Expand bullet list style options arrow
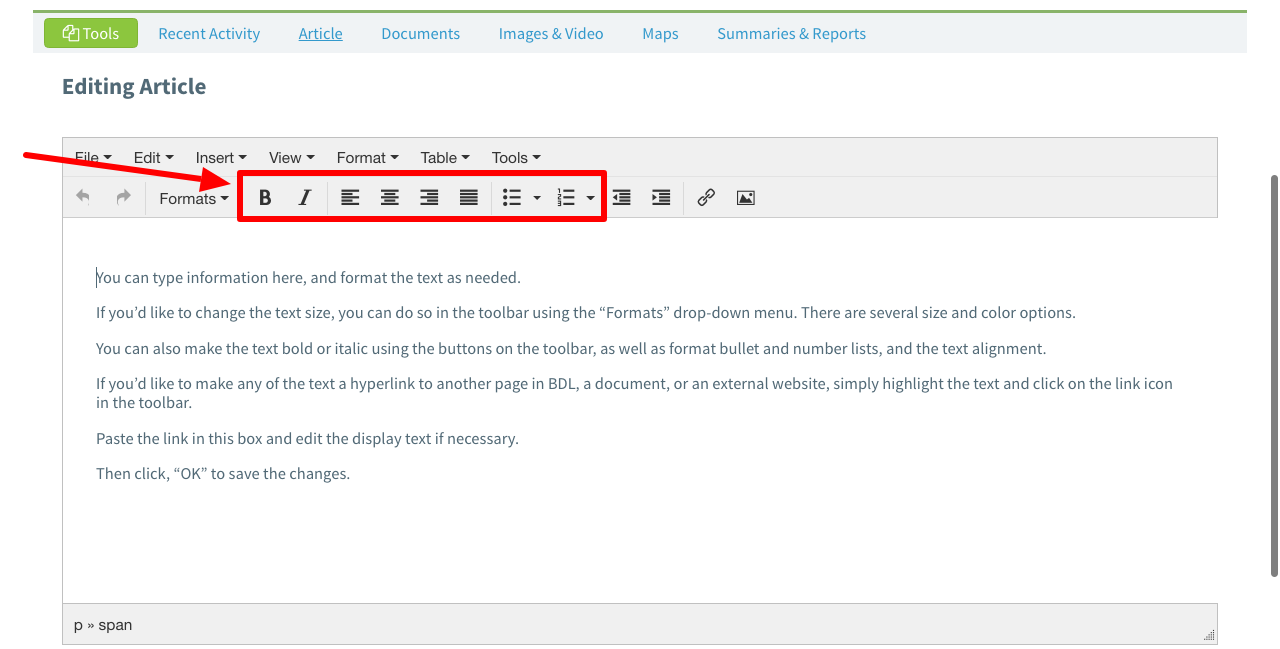 (537, 198)
